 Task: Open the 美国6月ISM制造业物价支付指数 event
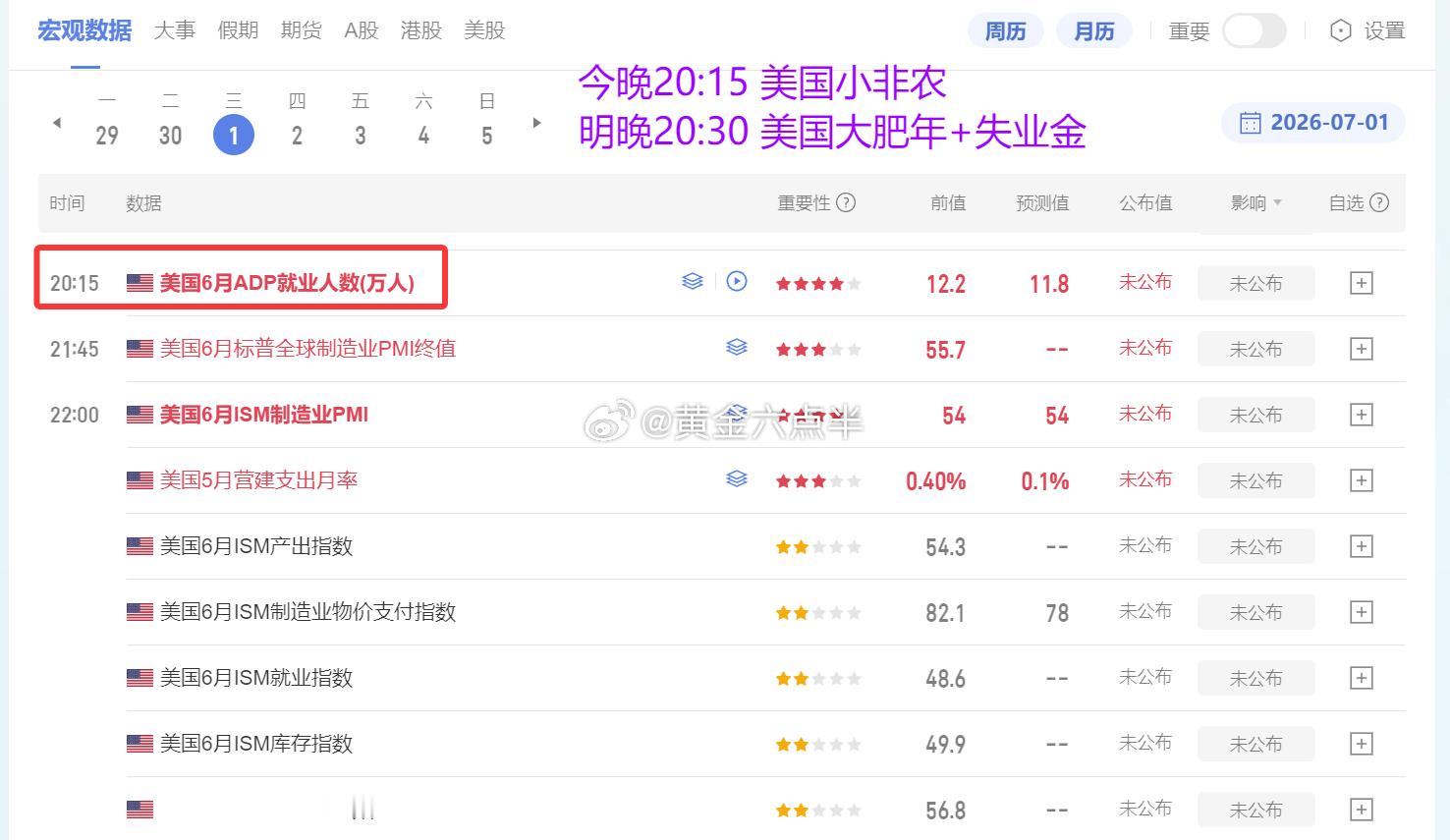pyautogui.click(x=307, y=612)
